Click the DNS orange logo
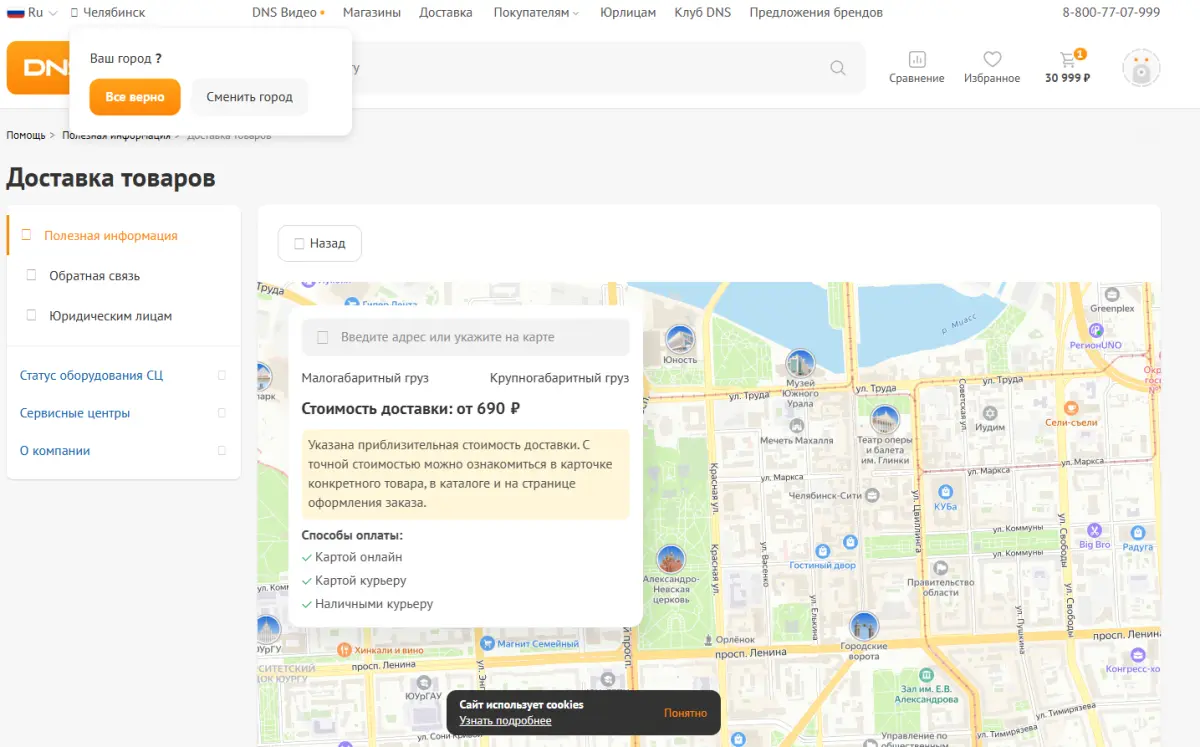This screenshot has width=1200, height=747. point(38,68)
